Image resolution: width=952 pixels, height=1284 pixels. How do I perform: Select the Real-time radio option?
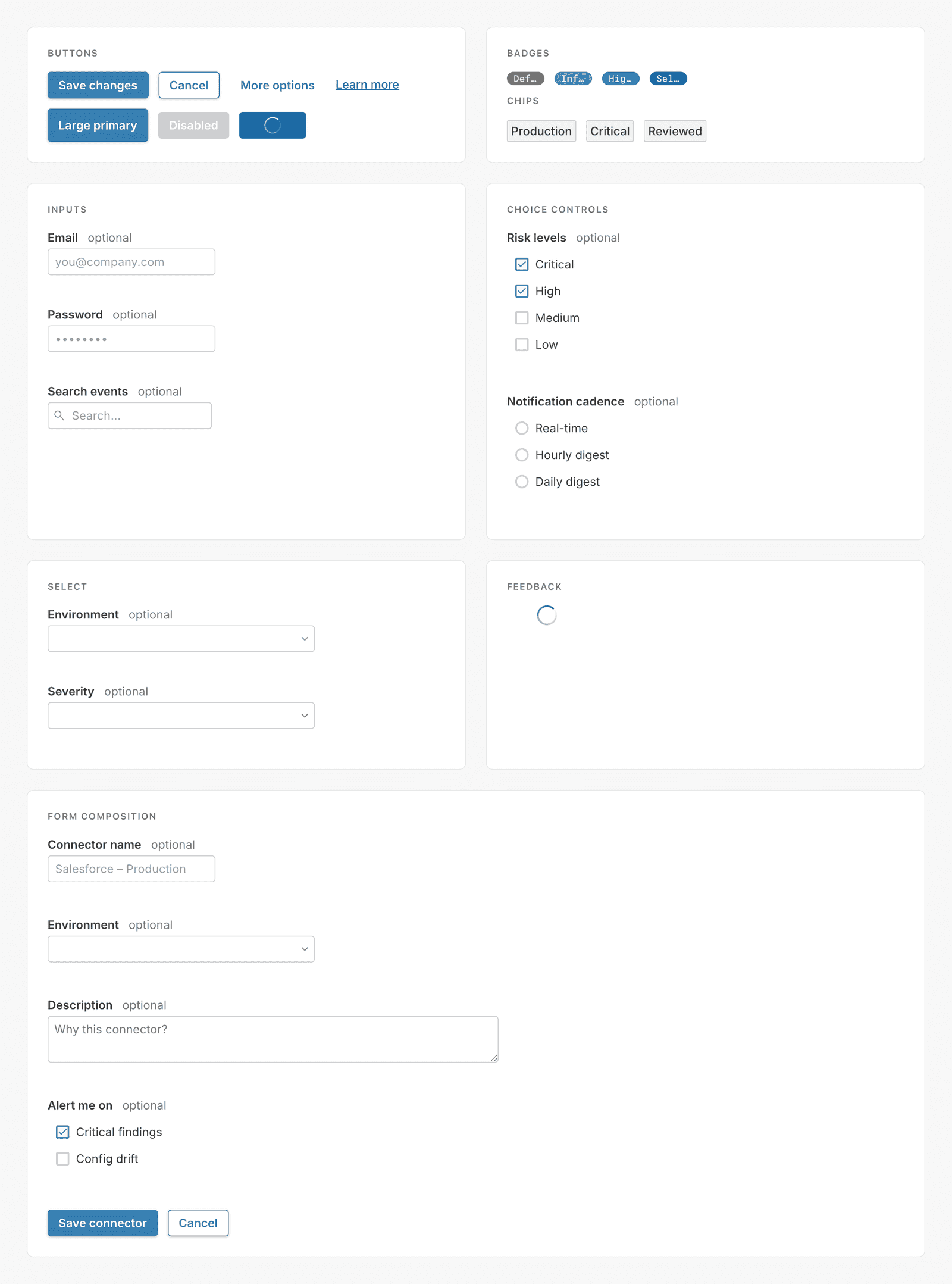coord(522,428)
